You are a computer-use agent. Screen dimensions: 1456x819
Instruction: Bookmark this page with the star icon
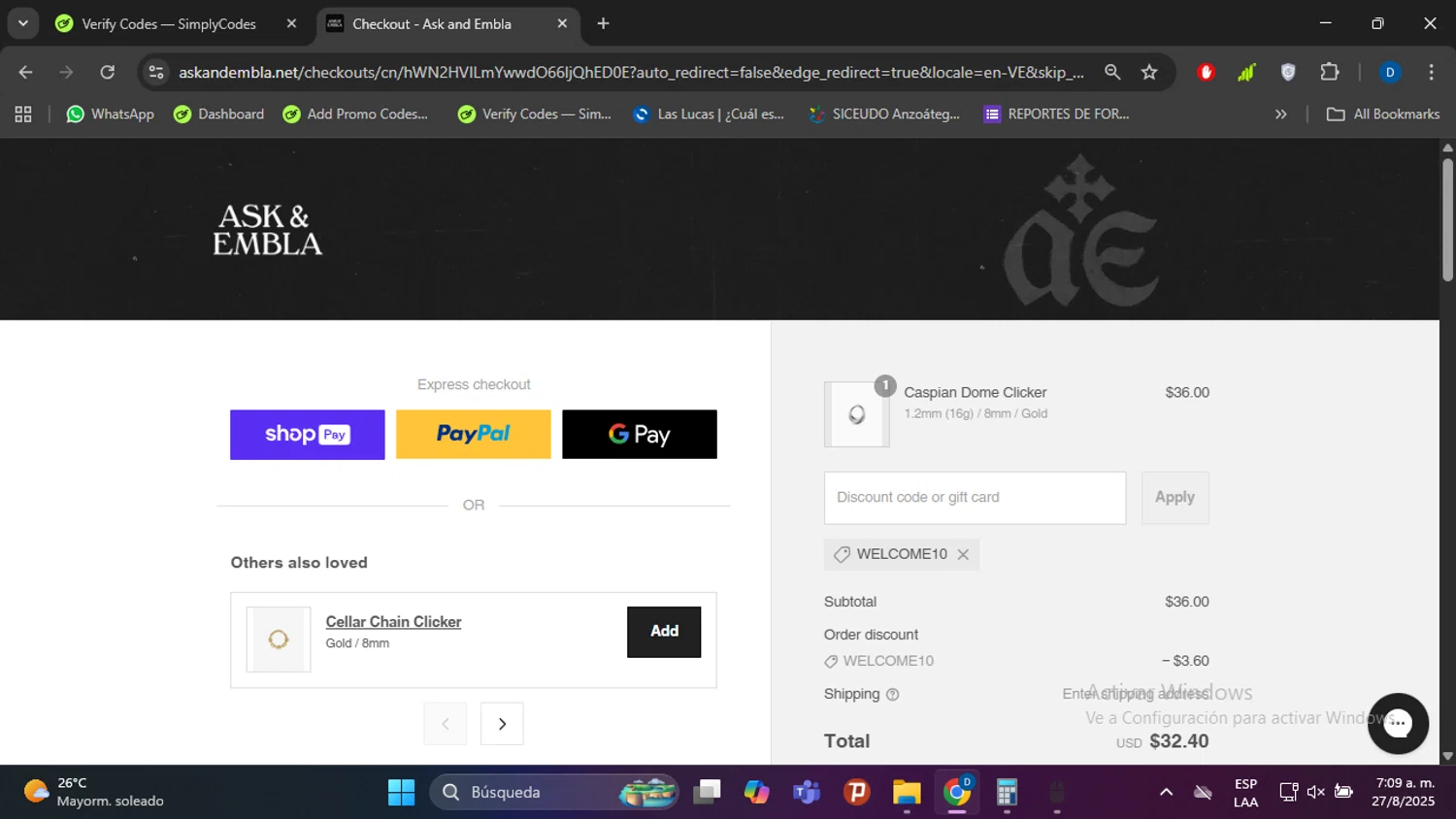point(1149,72)
